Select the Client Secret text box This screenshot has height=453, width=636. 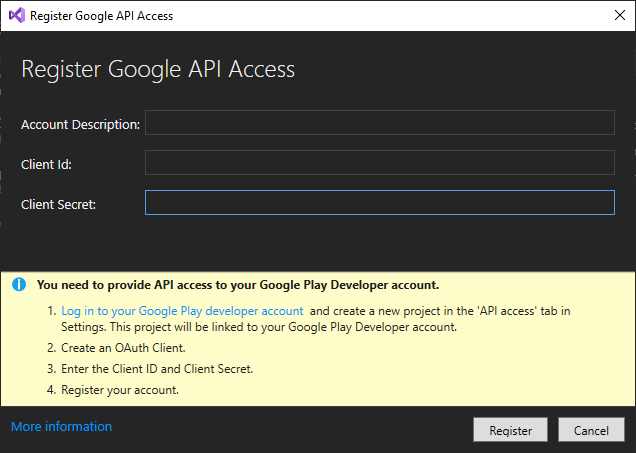click(x=380, y=202)
